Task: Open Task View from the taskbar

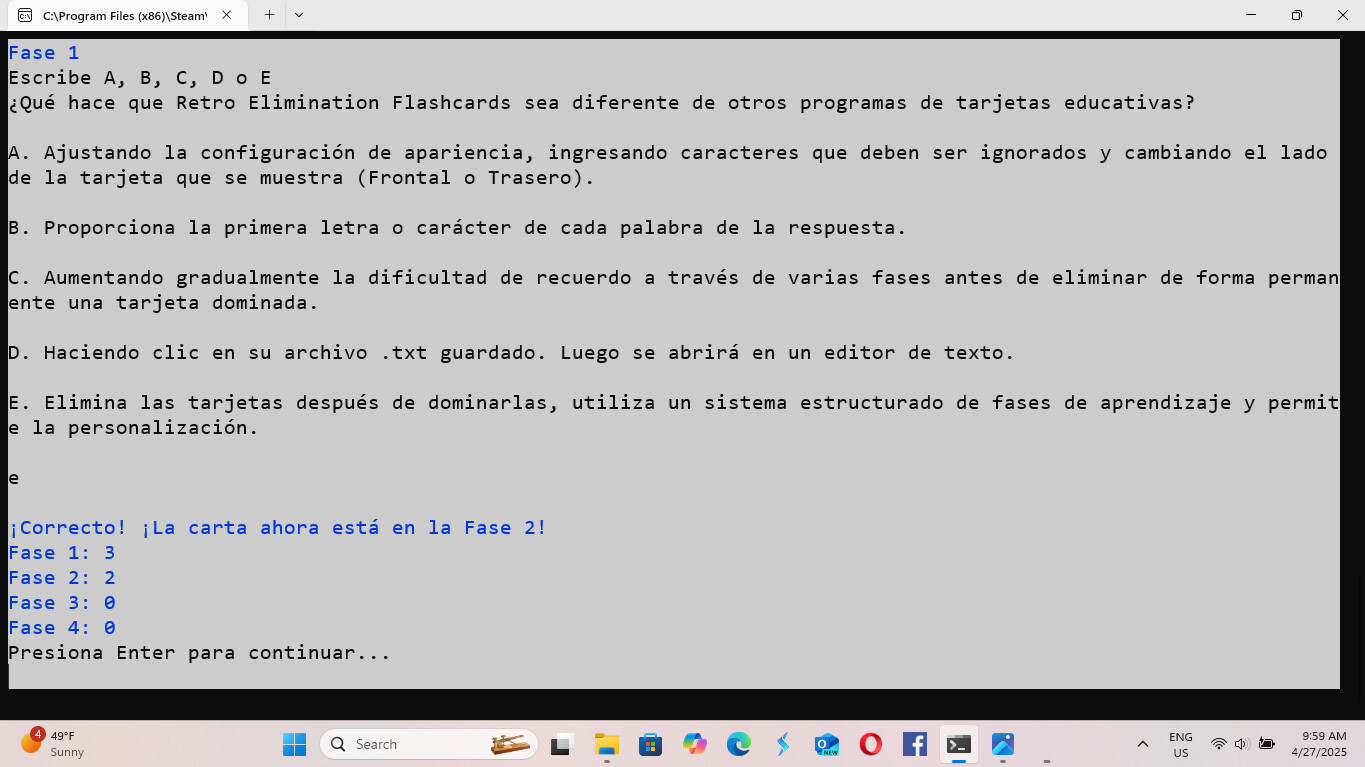Action: [x=562, y=744]
